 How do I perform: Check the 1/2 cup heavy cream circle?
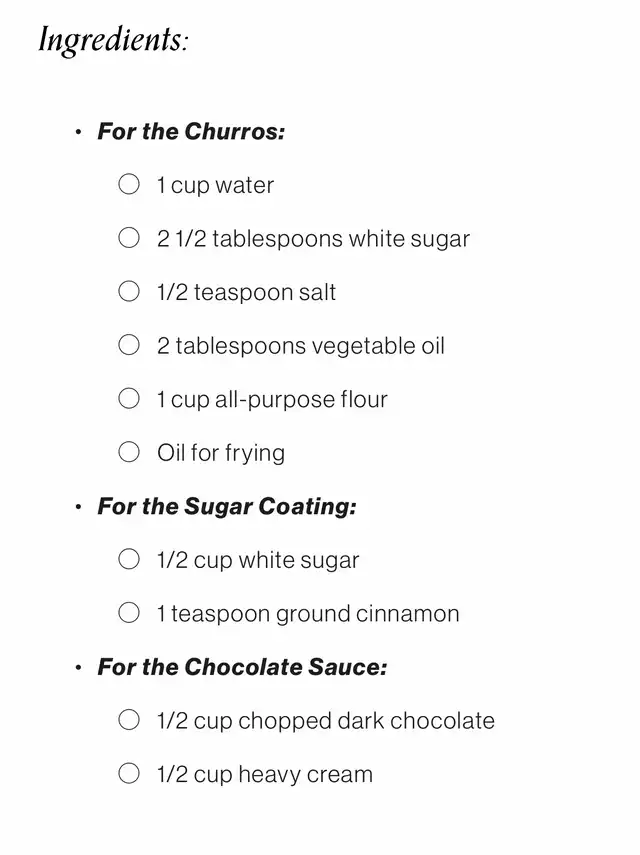tap(129, 773)
